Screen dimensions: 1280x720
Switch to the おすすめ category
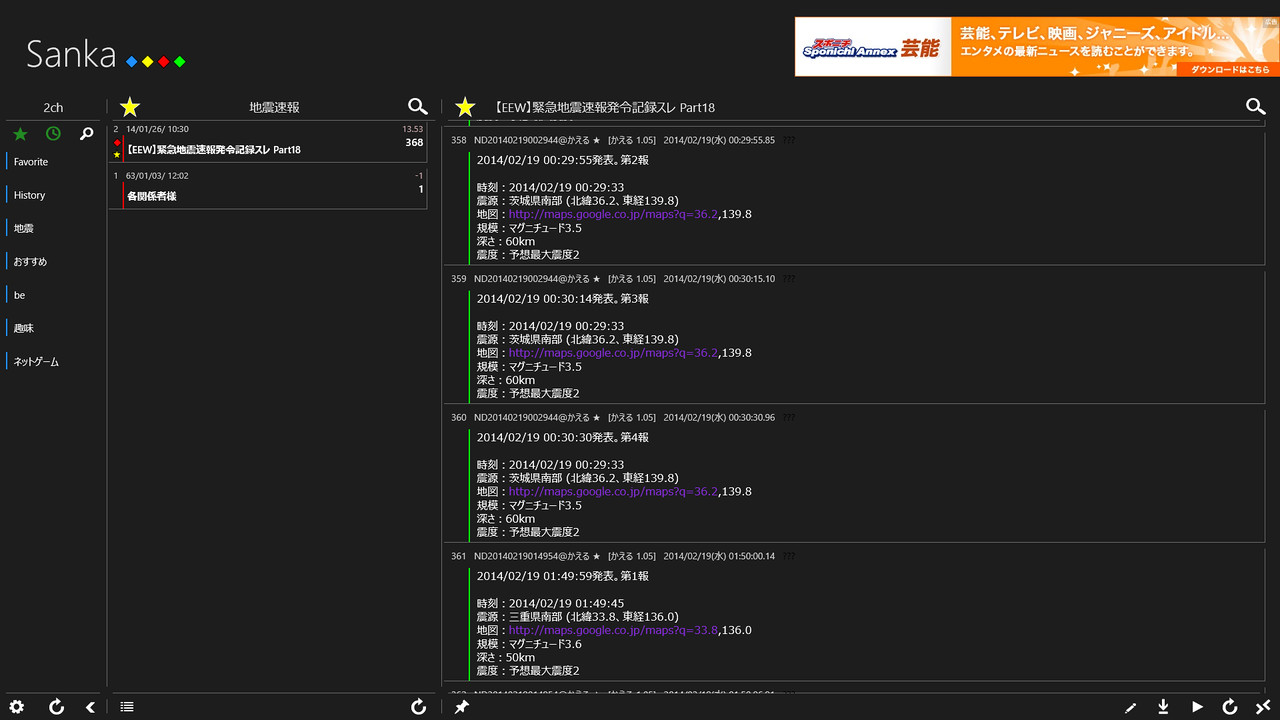click(x=30, y=261)
